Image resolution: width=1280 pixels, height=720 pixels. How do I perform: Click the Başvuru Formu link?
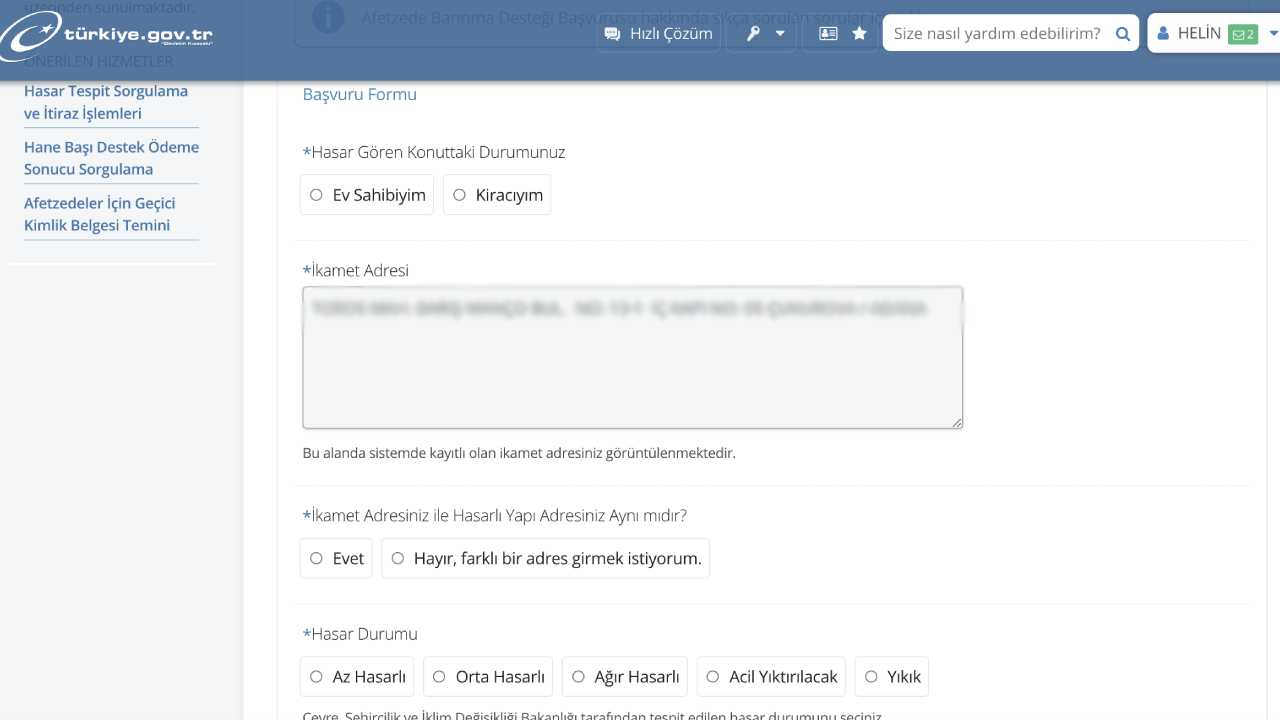coord(359,94)
